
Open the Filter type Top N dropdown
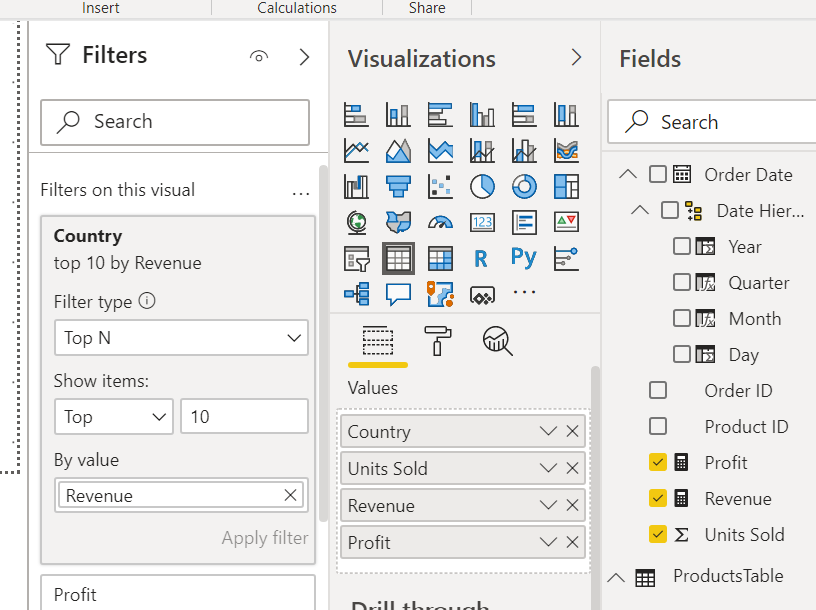[181, 338]
